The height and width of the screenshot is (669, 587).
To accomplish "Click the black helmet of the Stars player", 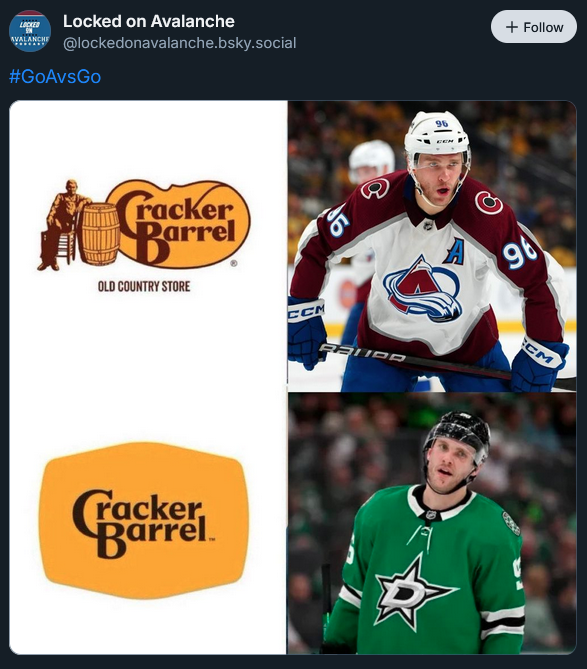I will click(x=458, y=435).
